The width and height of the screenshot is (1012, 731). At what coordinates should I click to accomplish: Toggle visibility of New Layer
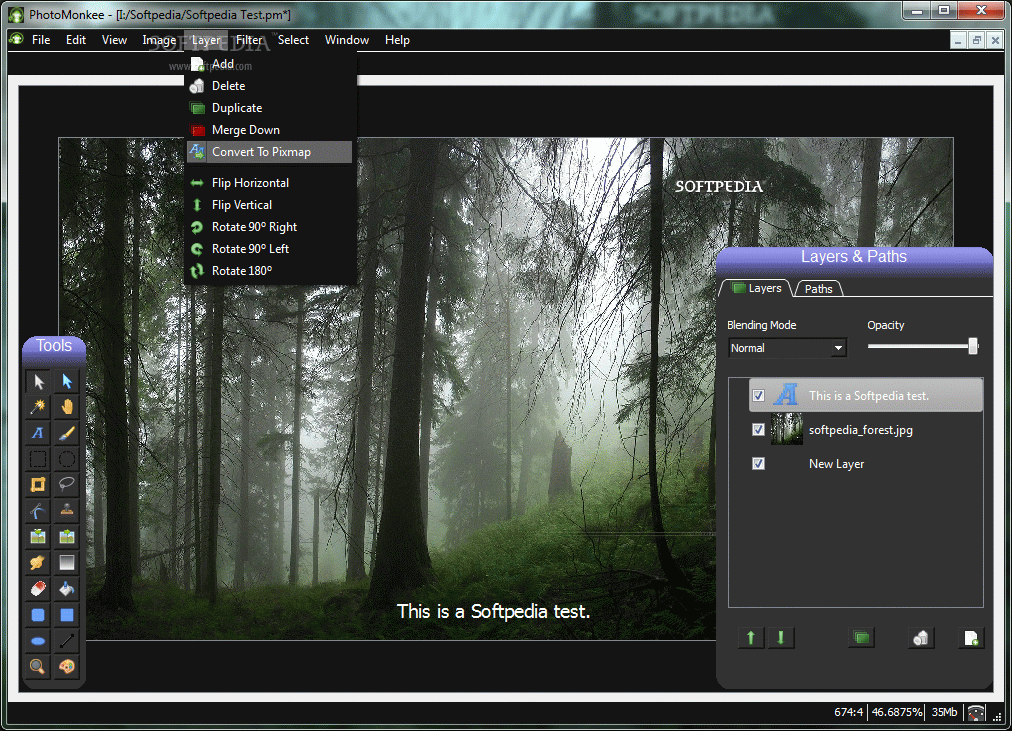(758, 464)
